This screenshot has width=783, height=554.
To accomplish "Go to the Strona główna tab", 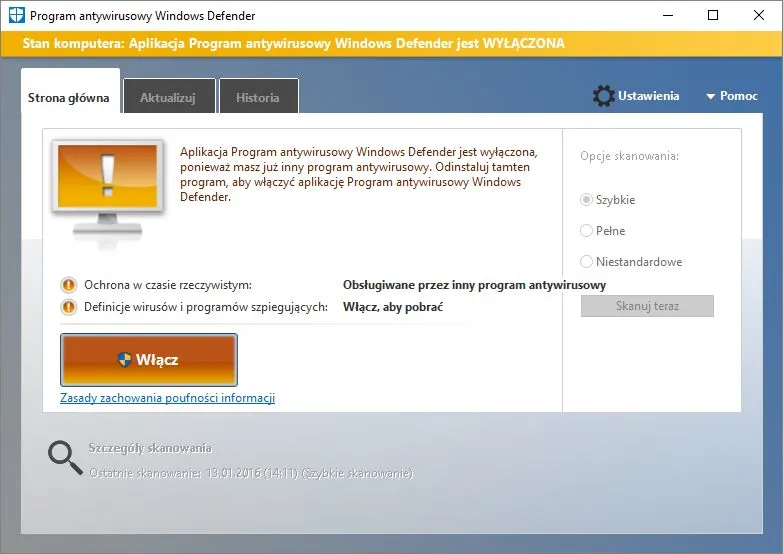I will click(x=69, y=98).
